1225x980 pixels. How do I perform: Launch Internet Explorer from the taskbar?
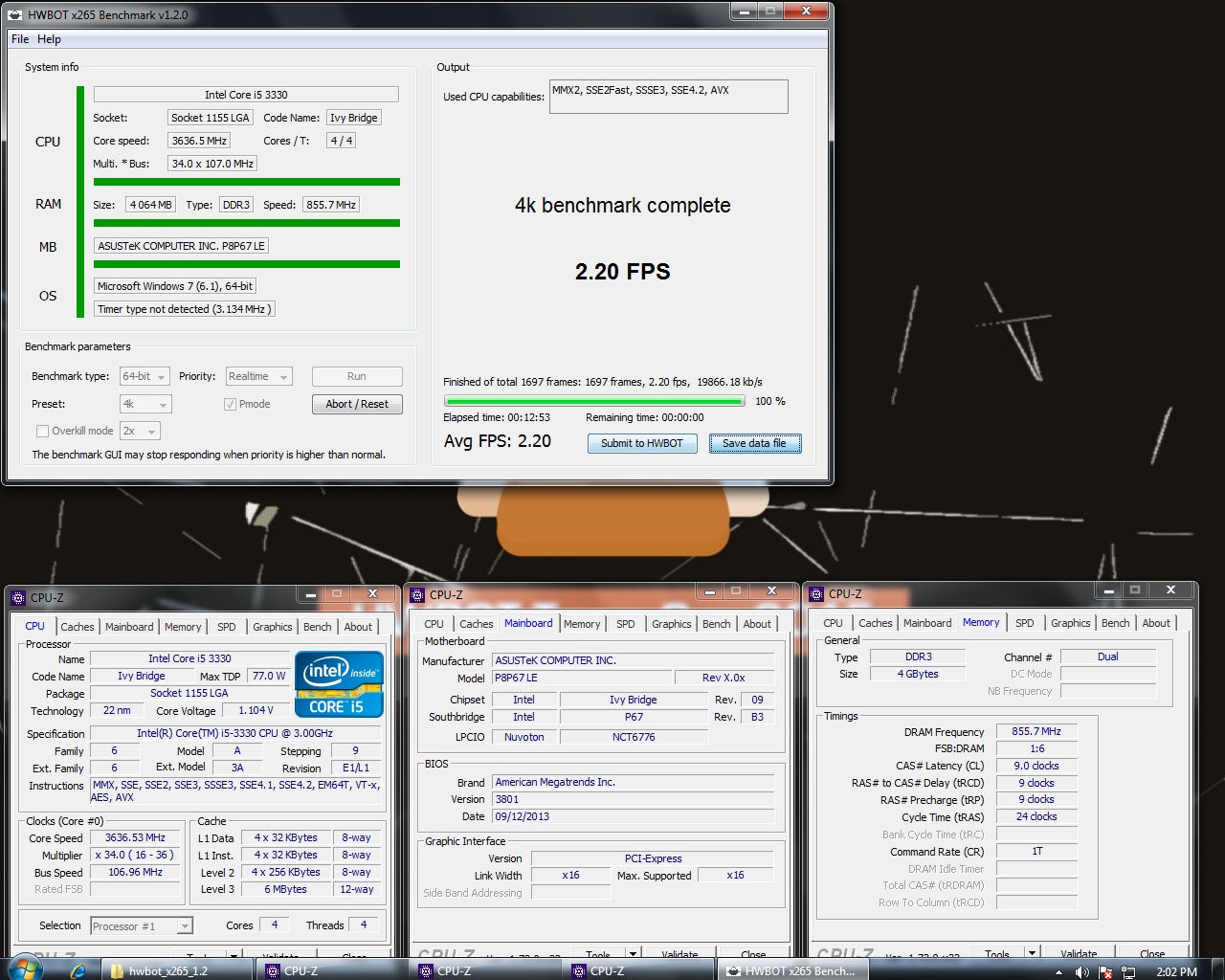78,970
